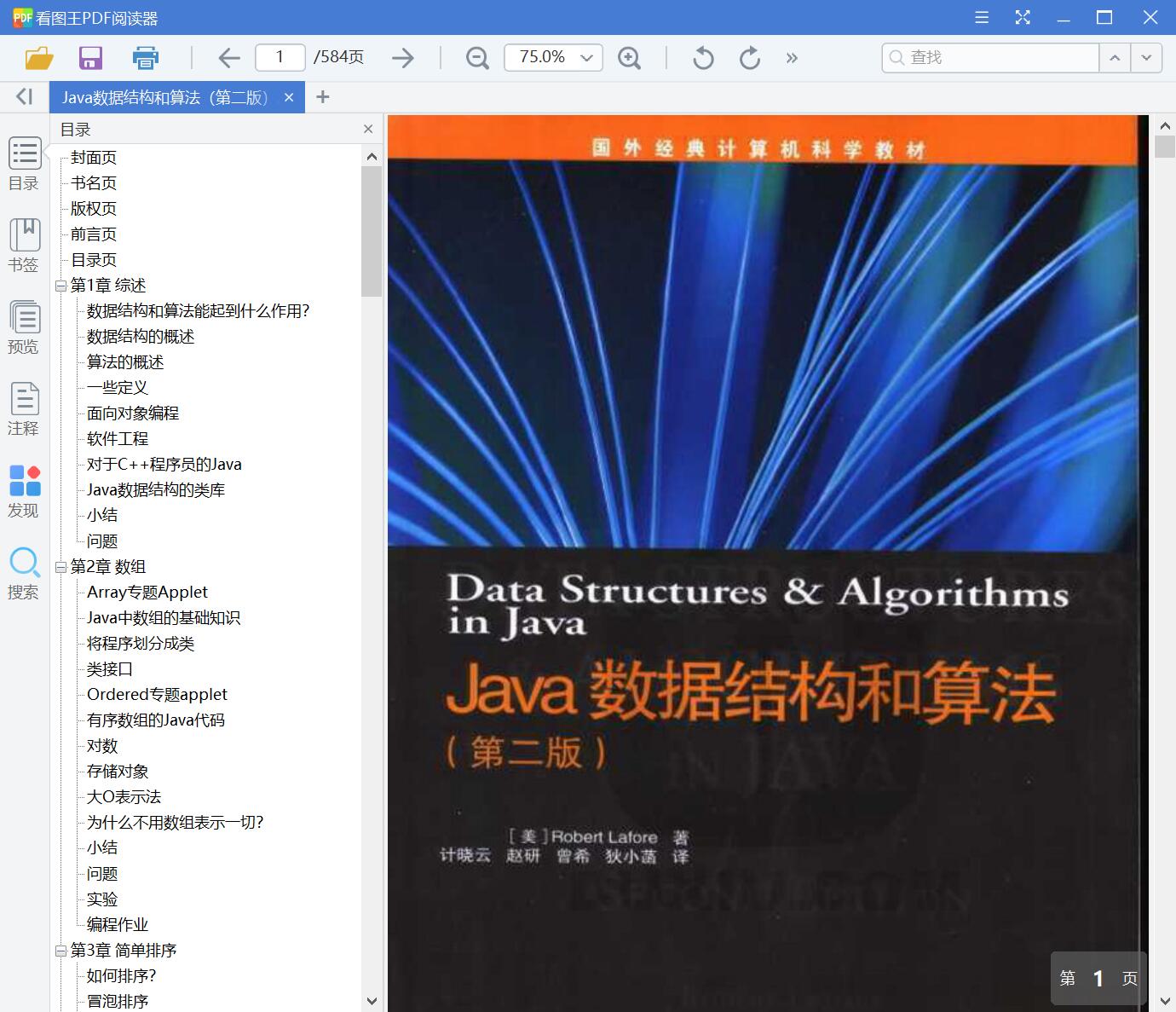Open outline entry Java数据结构的类库
This screenshot has width=1176, height=1012.
tap(156, 490)
